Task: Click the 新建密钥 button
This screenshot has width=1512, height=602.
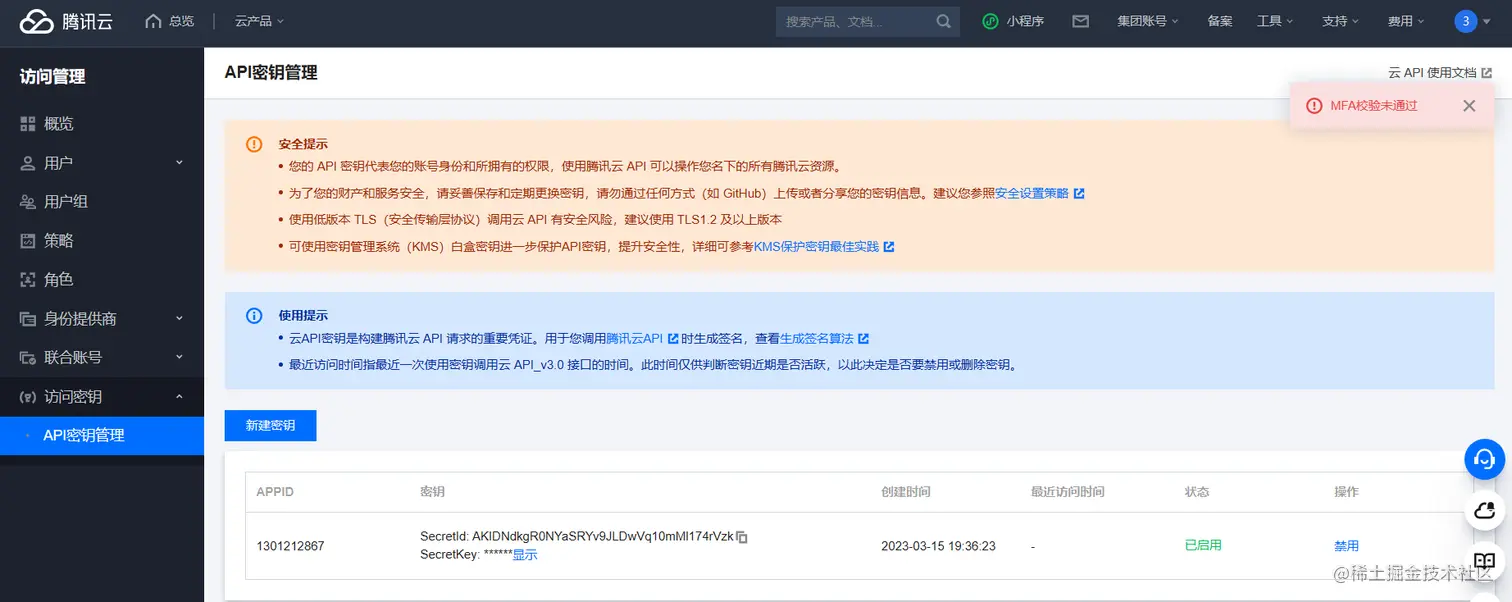Action: pos(270,425)
